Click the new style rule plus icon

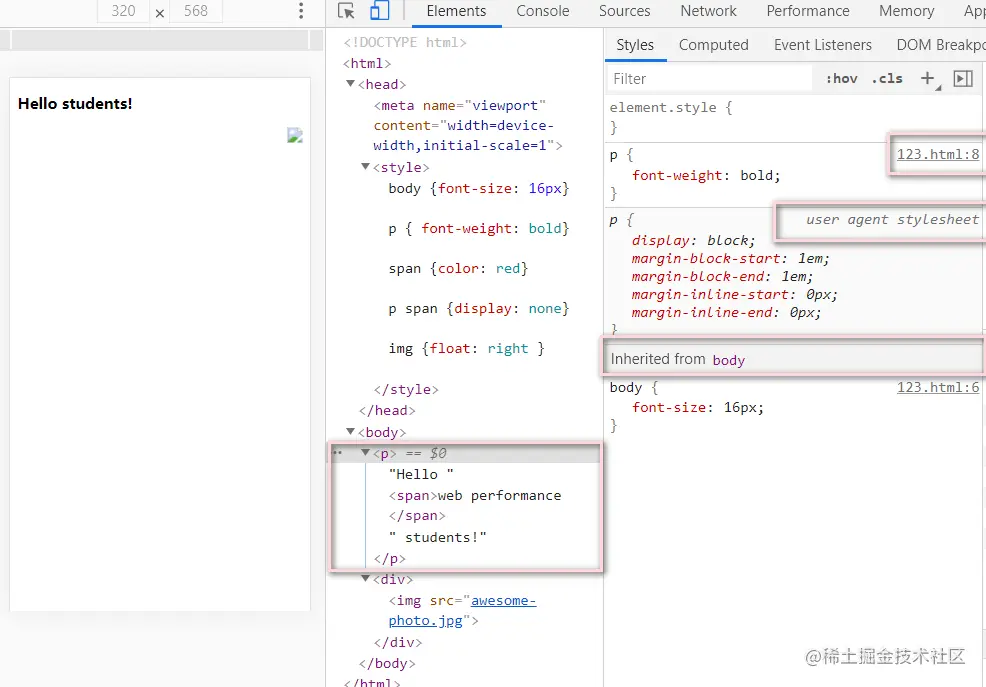(x=928, y=79)
